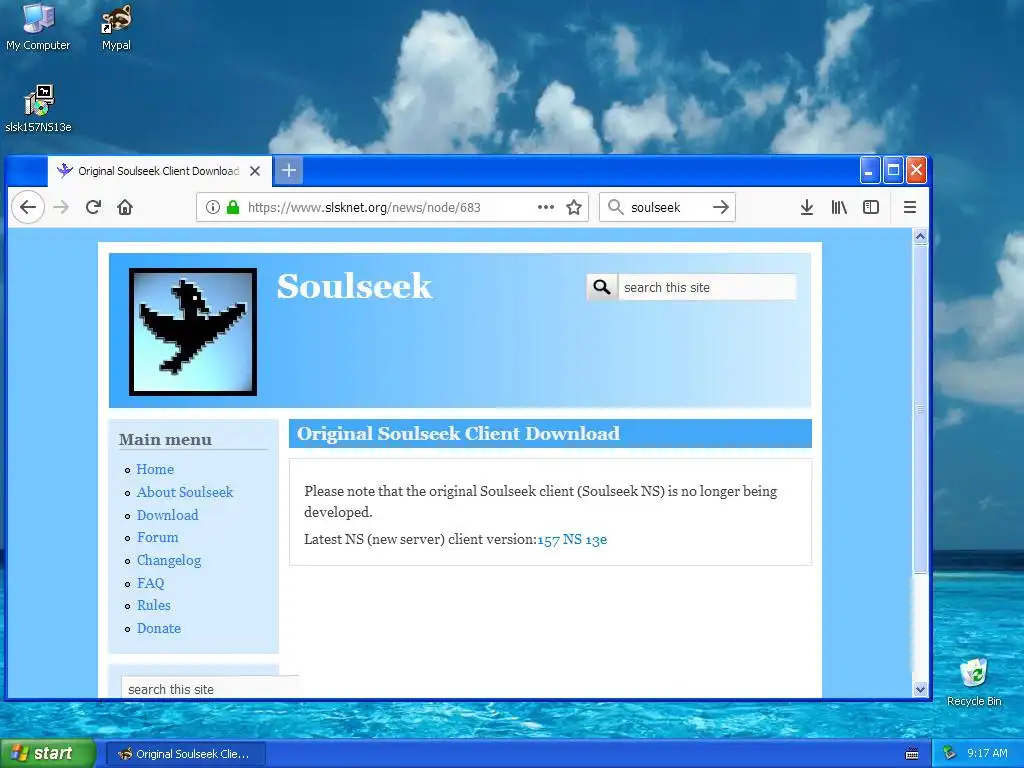This screenshot has height=768, width=1024.
Task: Select the Recycle Bin desktop icon
Action: pos(974,682)
